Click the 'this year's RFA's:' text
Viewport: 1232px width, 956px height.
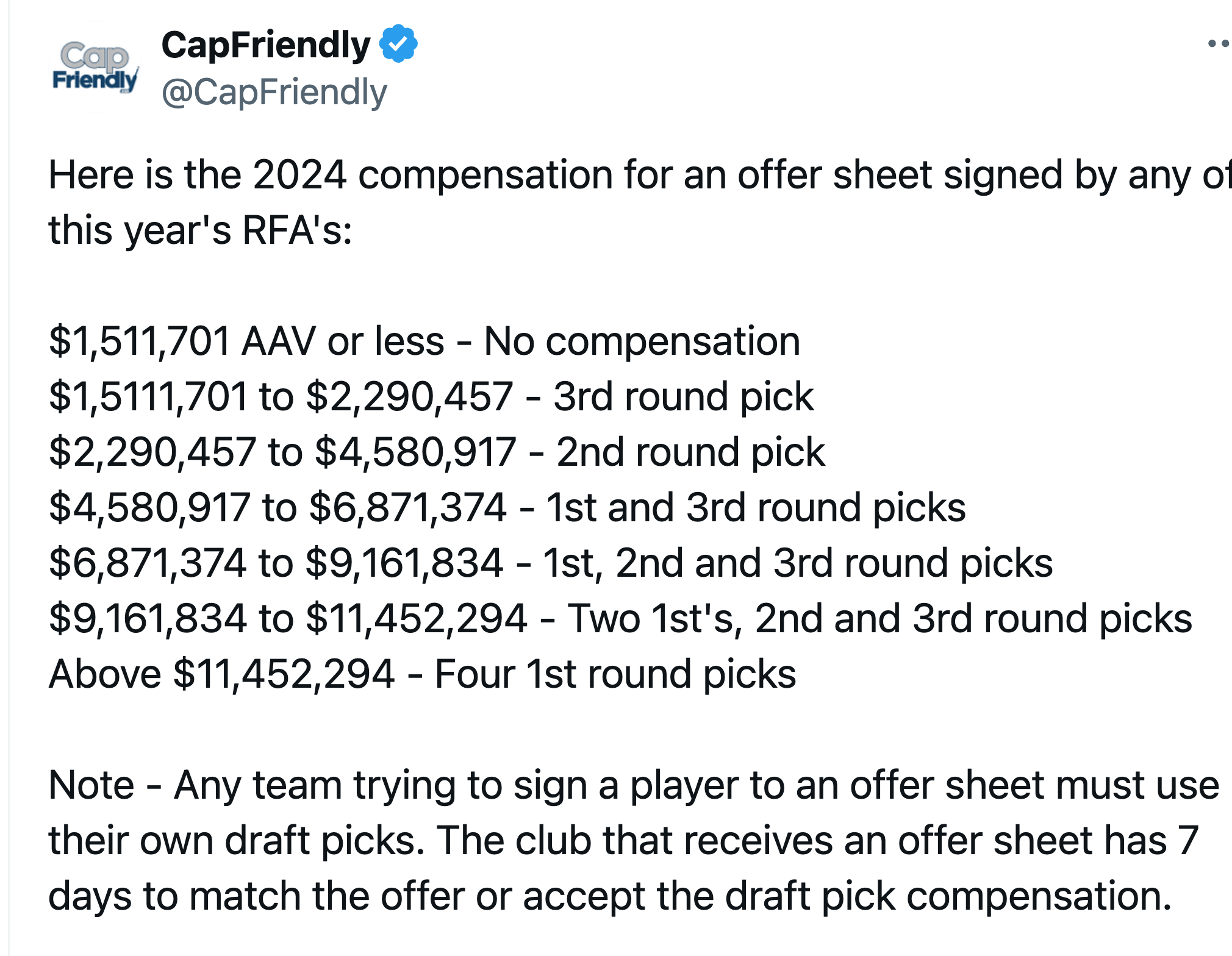pos(201,230)
